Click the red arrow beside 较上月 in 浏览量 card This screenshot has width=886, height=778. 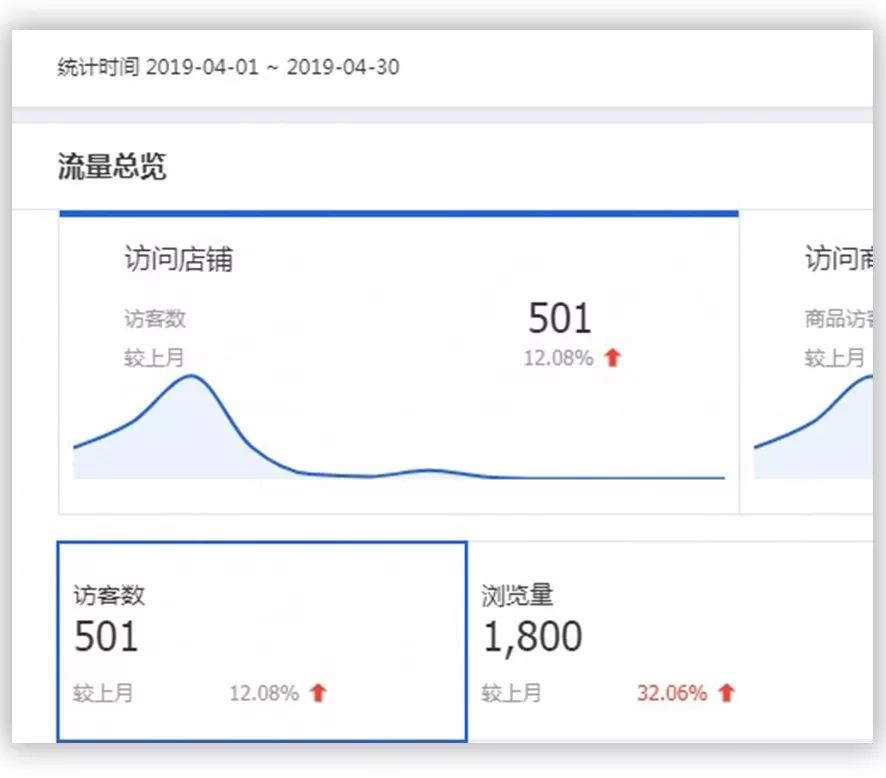click(729, 692)
